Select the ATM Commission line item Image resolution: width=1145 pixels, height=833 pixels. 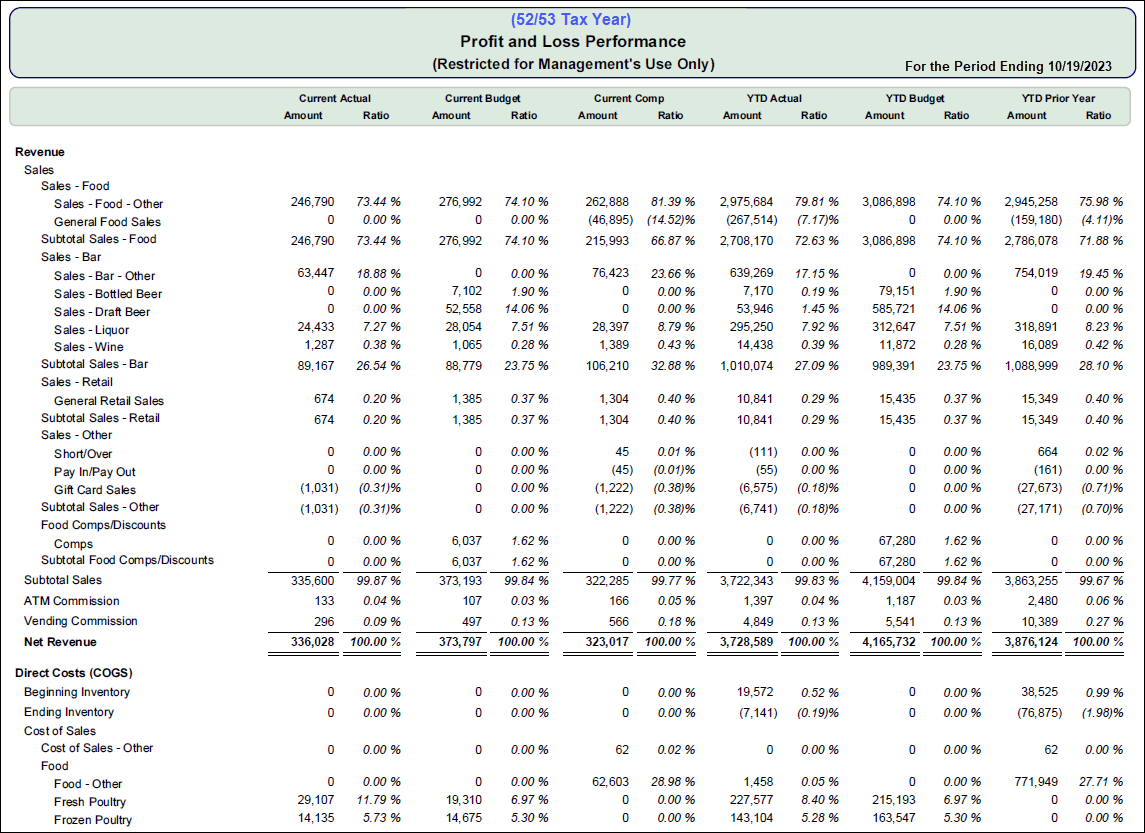coord(71,601)
